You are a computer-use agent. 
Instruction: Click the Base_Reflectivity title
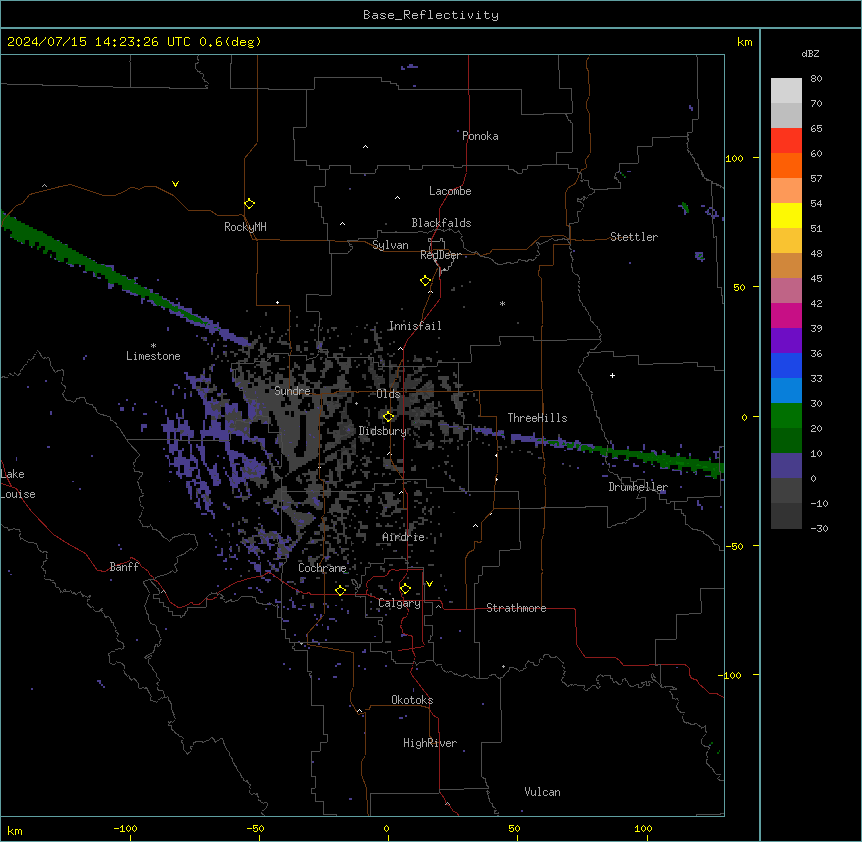click(x=431, y=15)
